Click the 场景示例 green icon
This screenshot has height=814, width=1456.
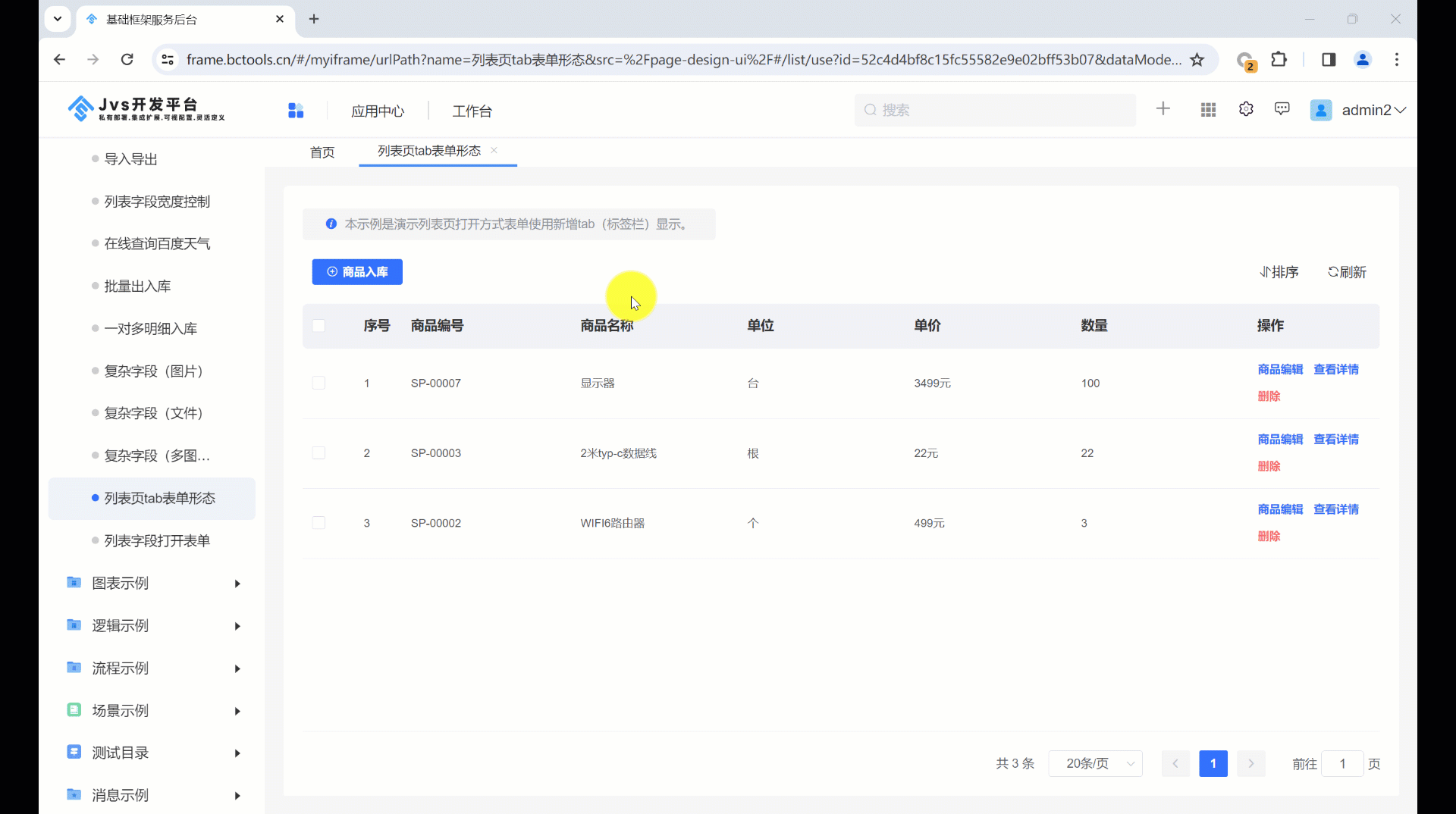click(x=74, y=709)
